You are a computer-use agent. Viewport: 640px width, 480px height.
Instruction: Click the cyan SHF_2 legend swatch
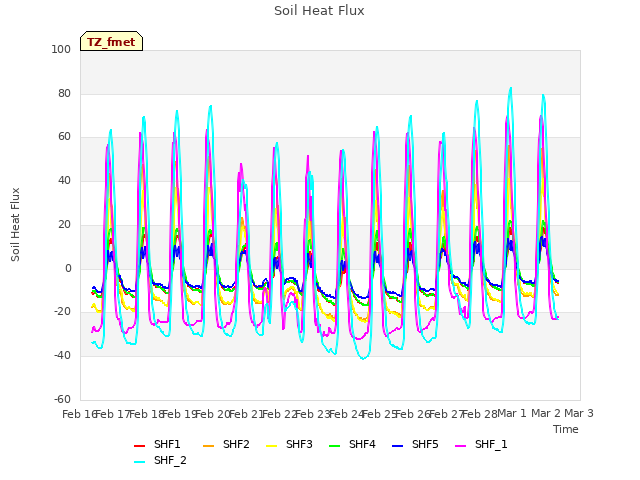tap(140, 462)
